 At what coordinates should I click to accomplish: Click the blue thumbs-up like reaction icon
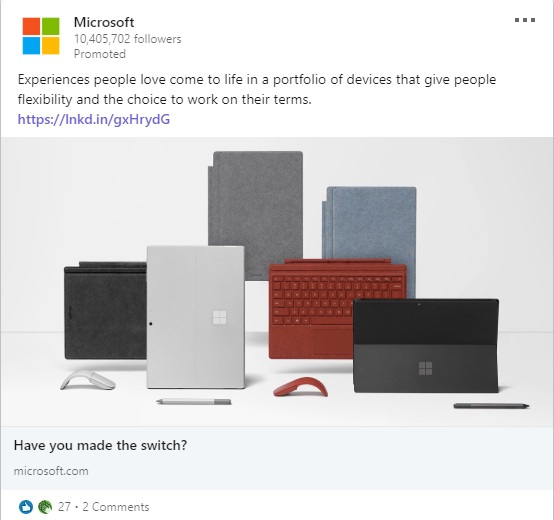pos(26,507)
